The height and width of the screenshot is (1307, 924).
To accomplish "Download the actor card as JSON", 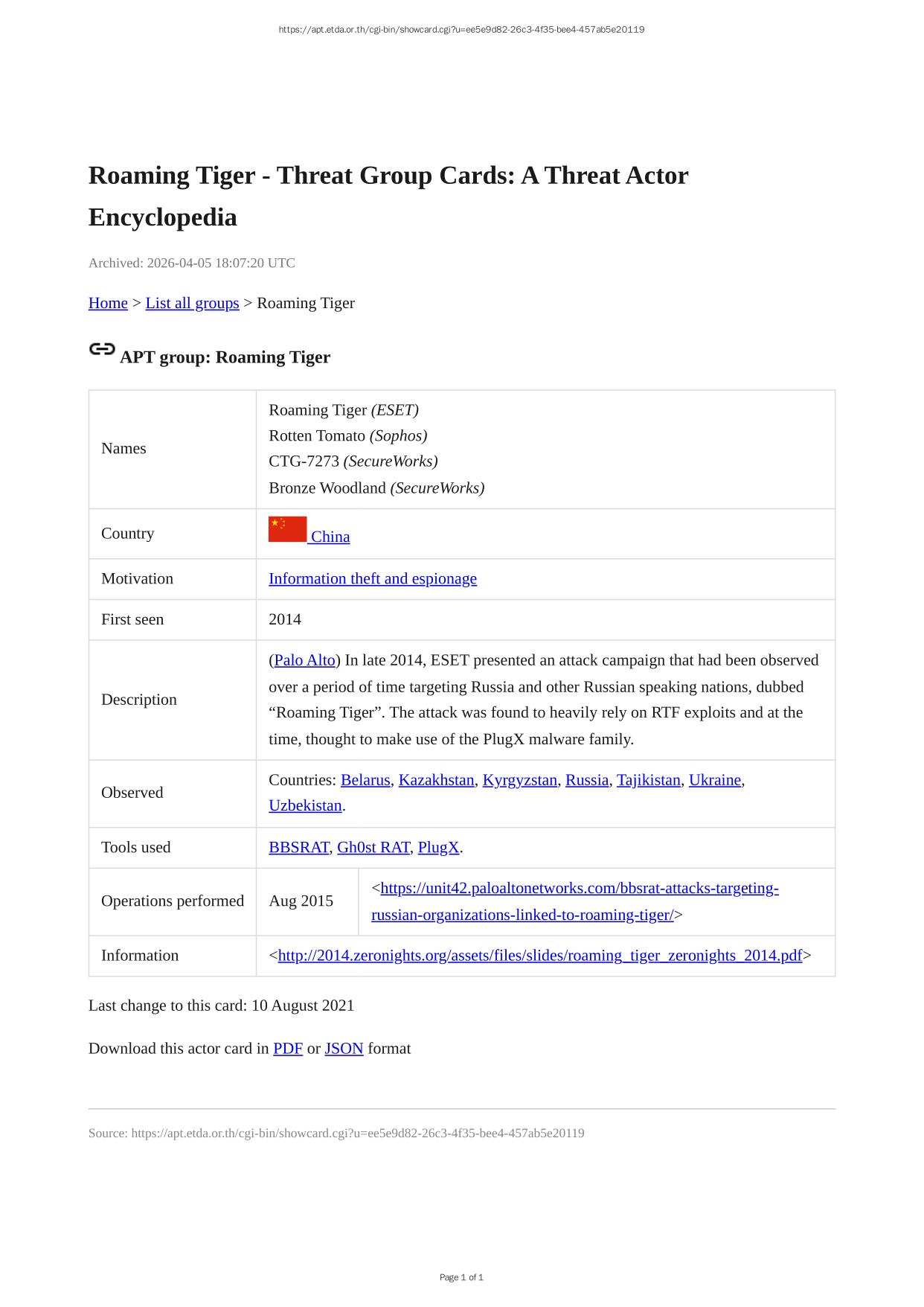I will click(344, 1048).
